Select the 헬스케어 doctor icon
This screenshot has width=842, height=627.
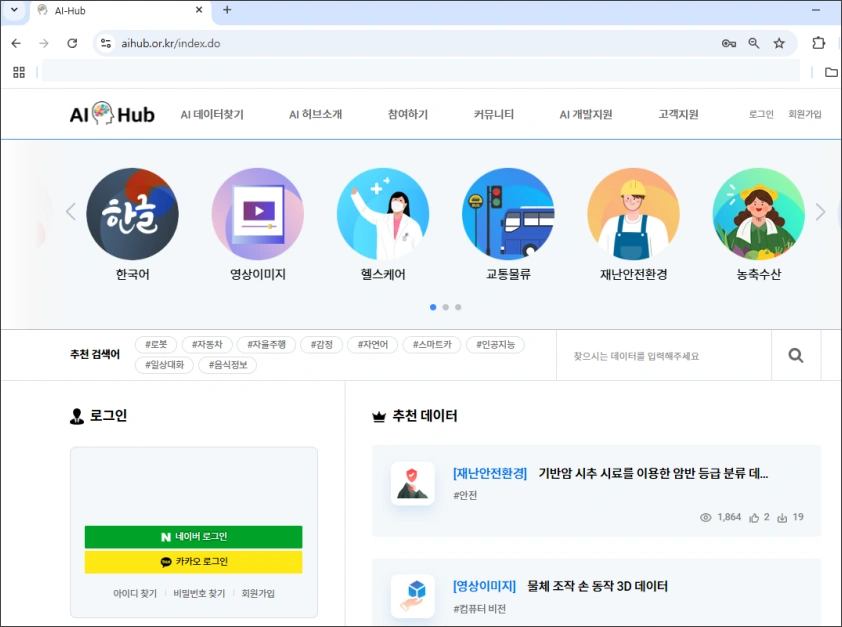383,214
